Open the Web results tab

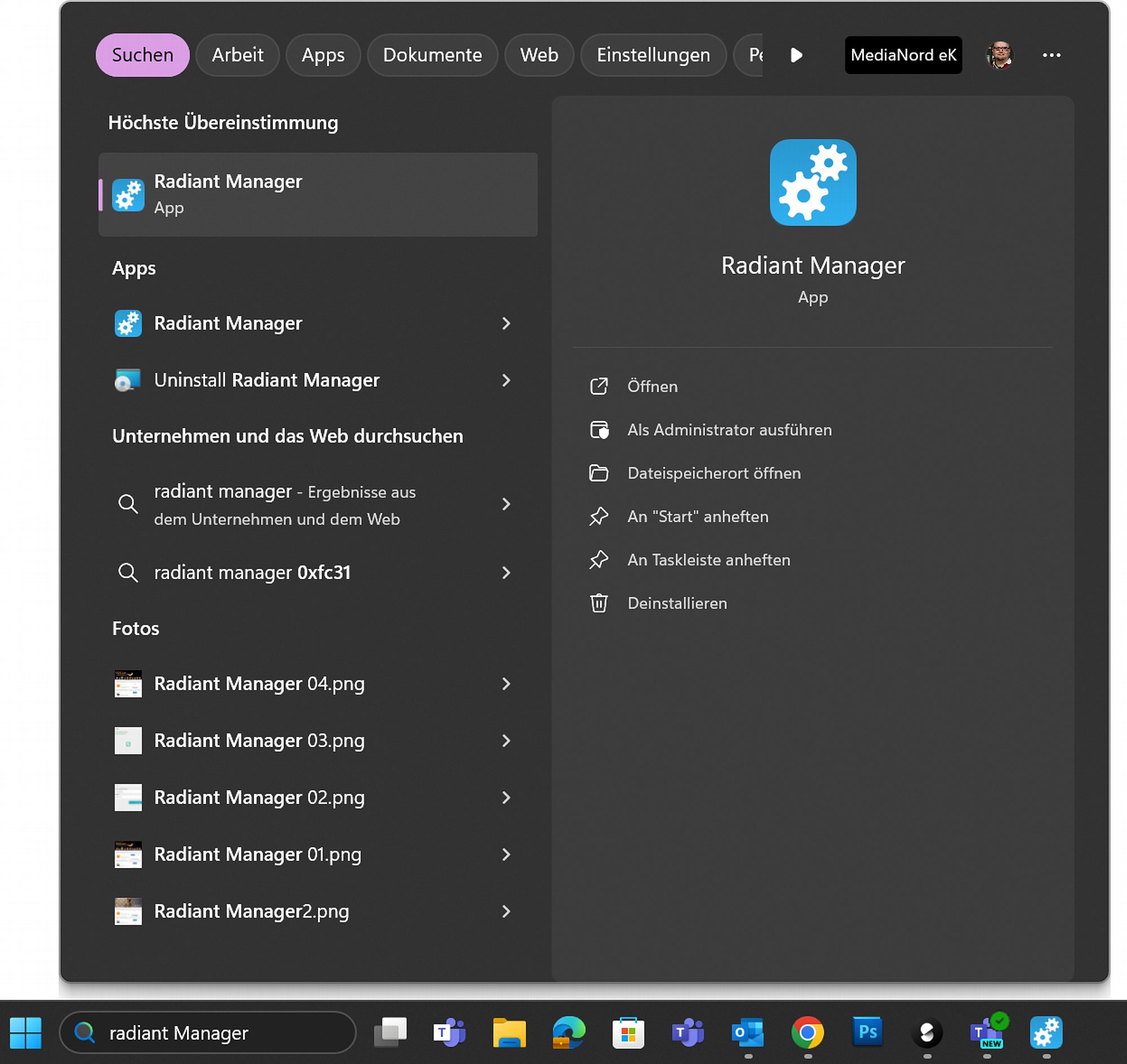click(x=539, y=55)
